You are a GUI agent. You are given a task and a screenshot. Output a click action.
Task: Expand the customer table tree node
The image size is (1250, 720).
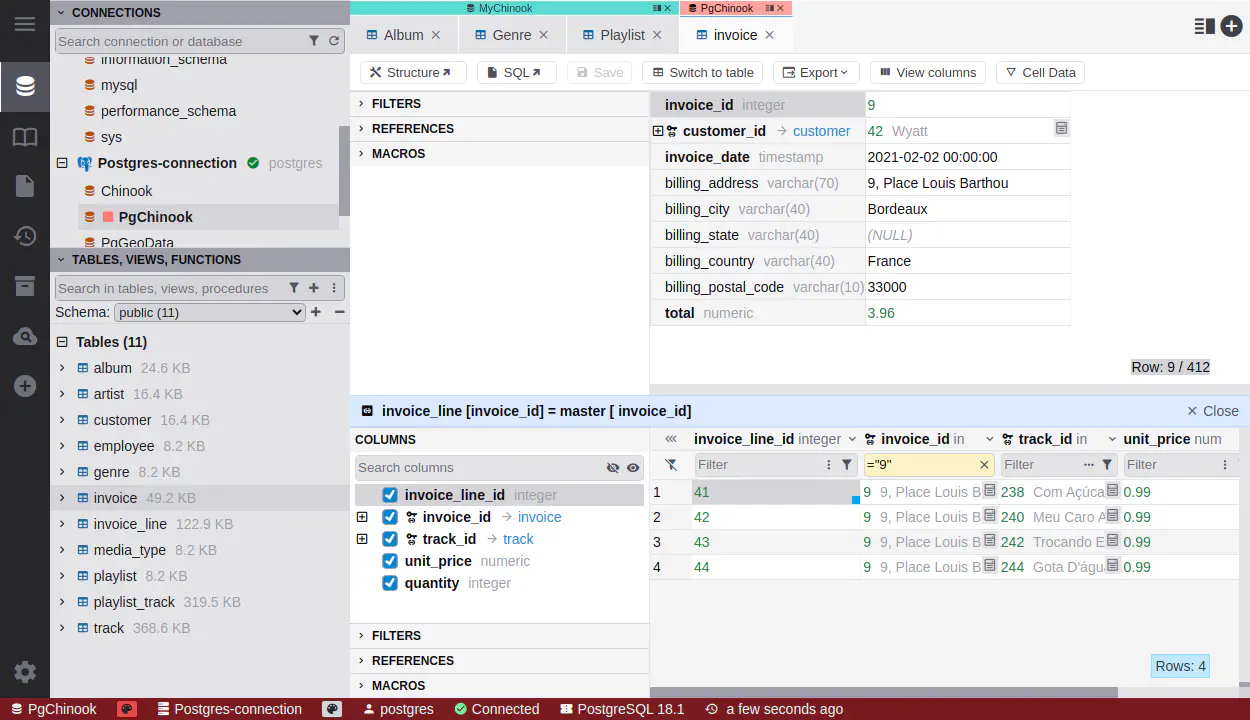62,420
